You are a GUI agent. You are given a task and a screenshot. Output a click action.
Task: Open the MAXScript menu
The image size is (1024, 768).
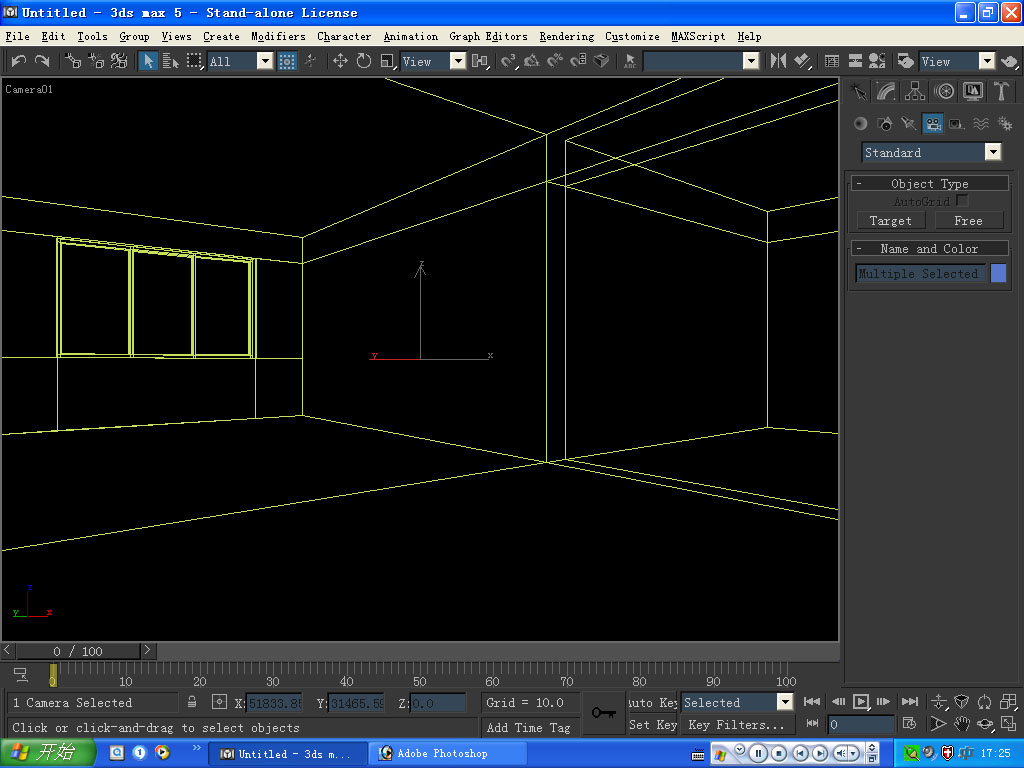[698, 37]
